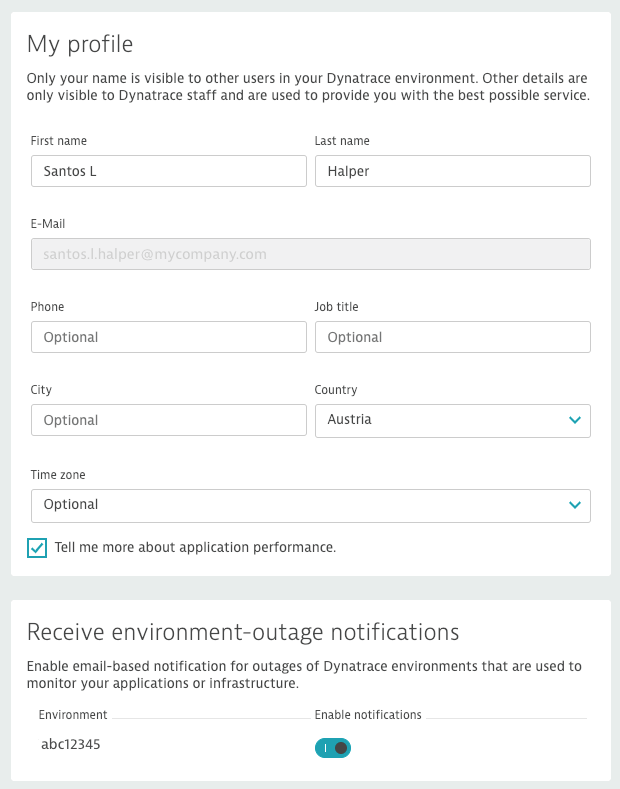Viewport: 620px width, 789px height.
Task: Click the optional Phone input
Action: tap(169, 337)
